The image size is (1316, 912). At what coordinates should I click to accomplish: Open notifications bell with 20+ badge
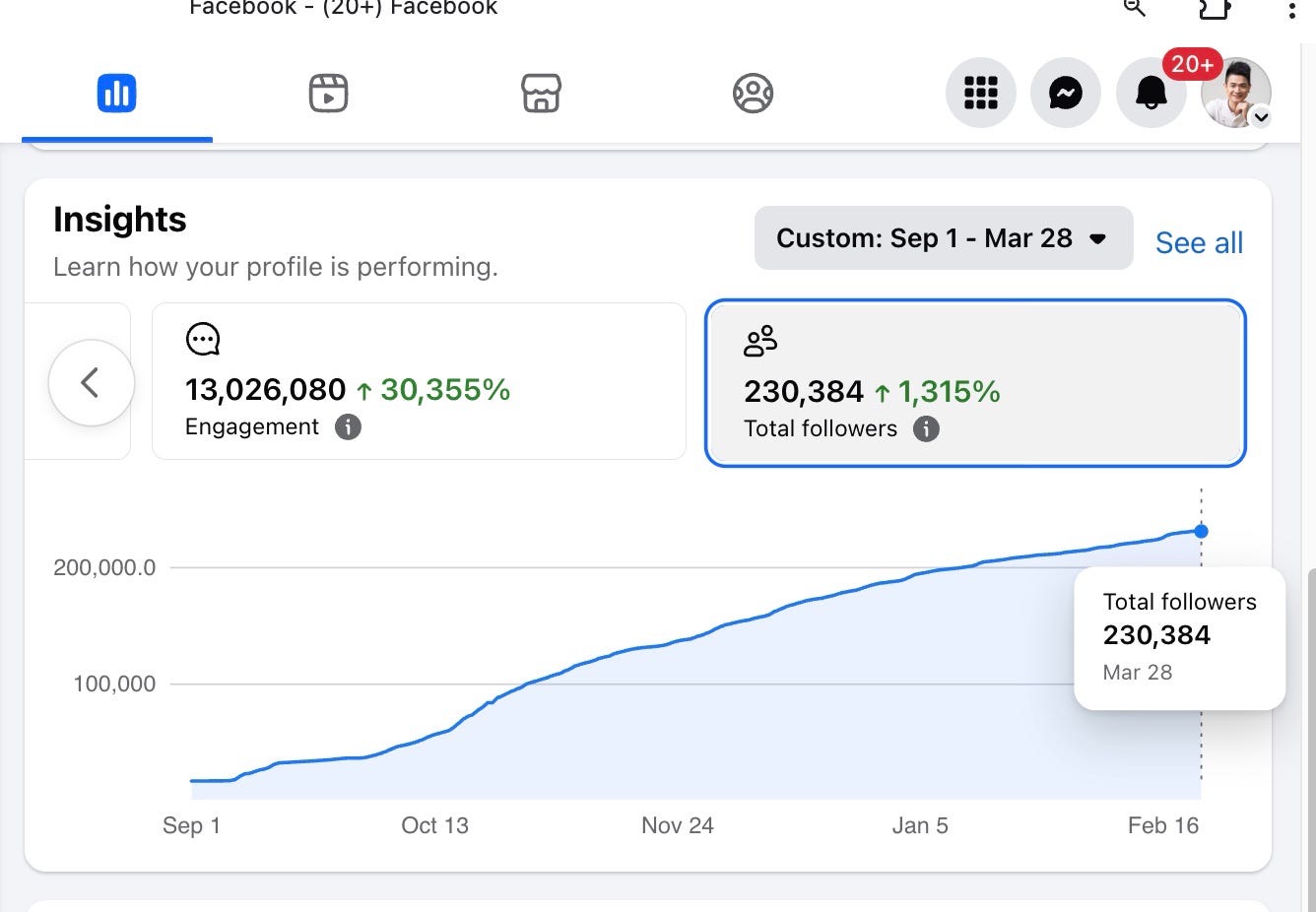[x=1151, y=94]
